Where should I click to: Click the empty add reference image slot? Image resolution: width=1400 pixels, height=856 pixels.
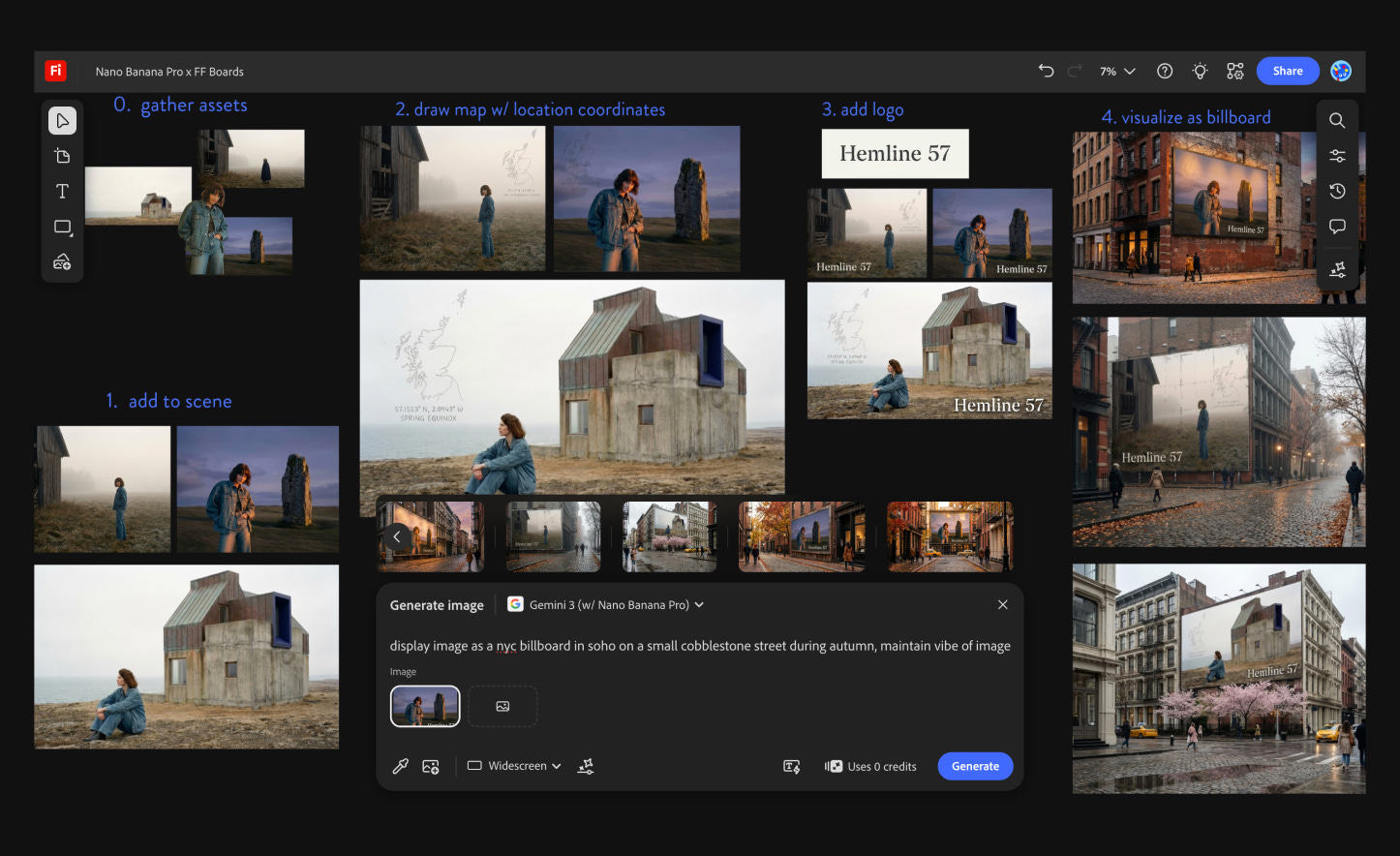pos(502,707)
